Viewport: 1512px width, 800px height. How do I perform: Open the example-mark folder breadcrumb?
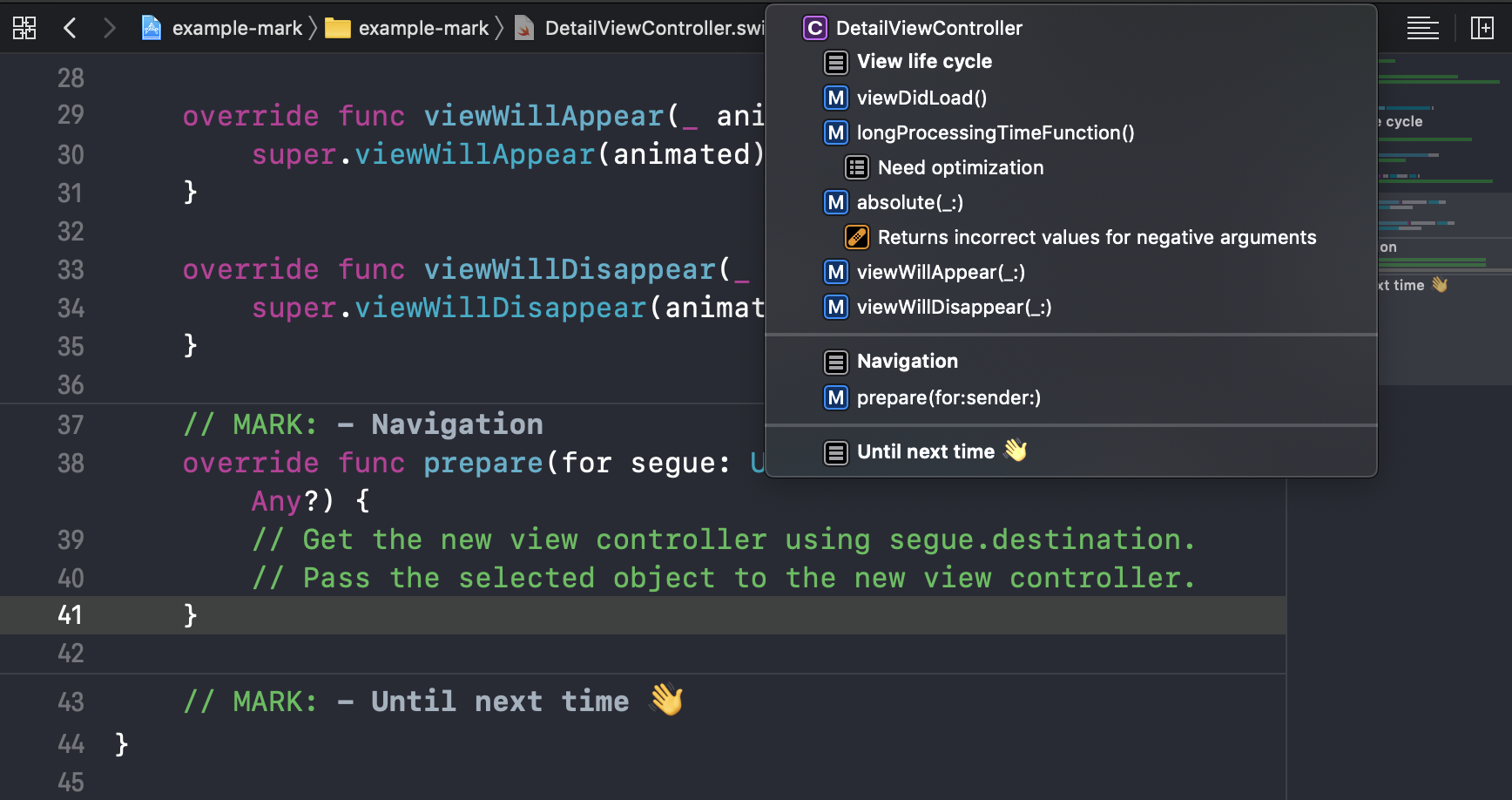pyautogui.click(x=423, y=28)
